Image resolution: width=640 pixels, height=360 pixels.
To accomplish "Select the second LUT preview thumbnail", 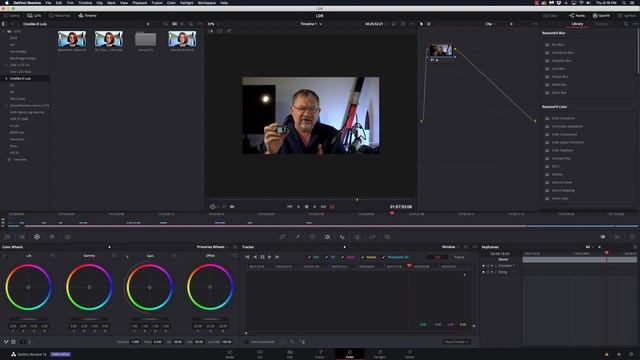I will pyautogui.click(x=109, y=39).
